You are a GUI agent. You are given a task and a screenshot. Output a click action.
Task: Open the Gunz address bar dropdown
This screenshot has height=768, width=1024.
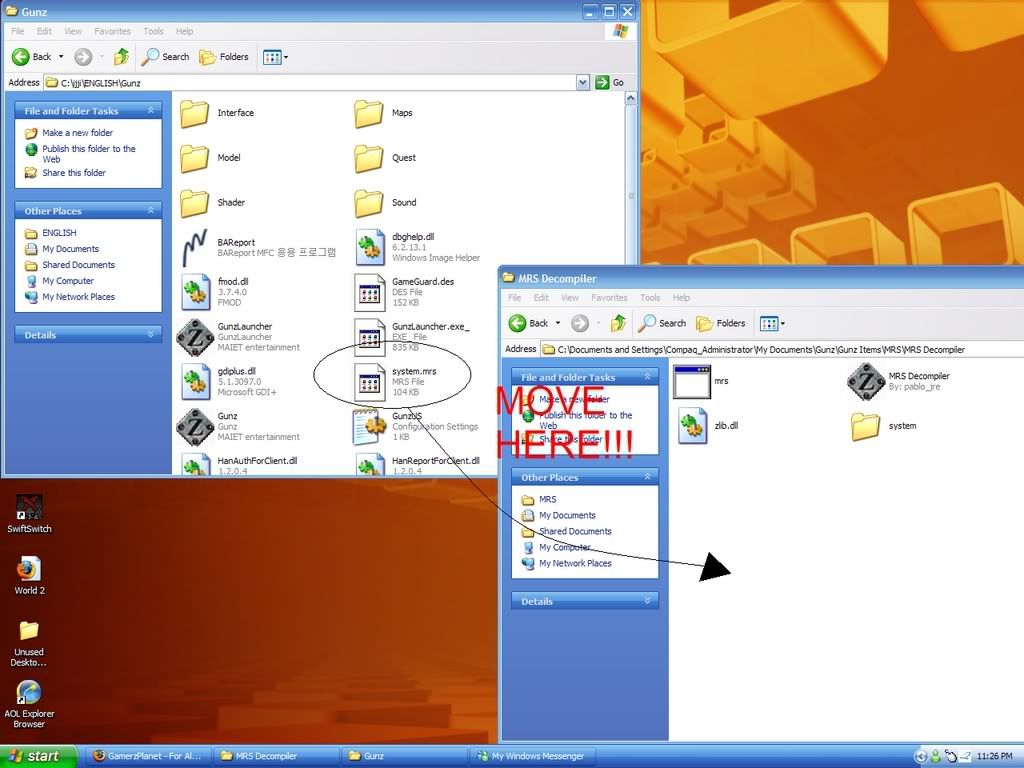pyautogui.click(x=583, y=82)
